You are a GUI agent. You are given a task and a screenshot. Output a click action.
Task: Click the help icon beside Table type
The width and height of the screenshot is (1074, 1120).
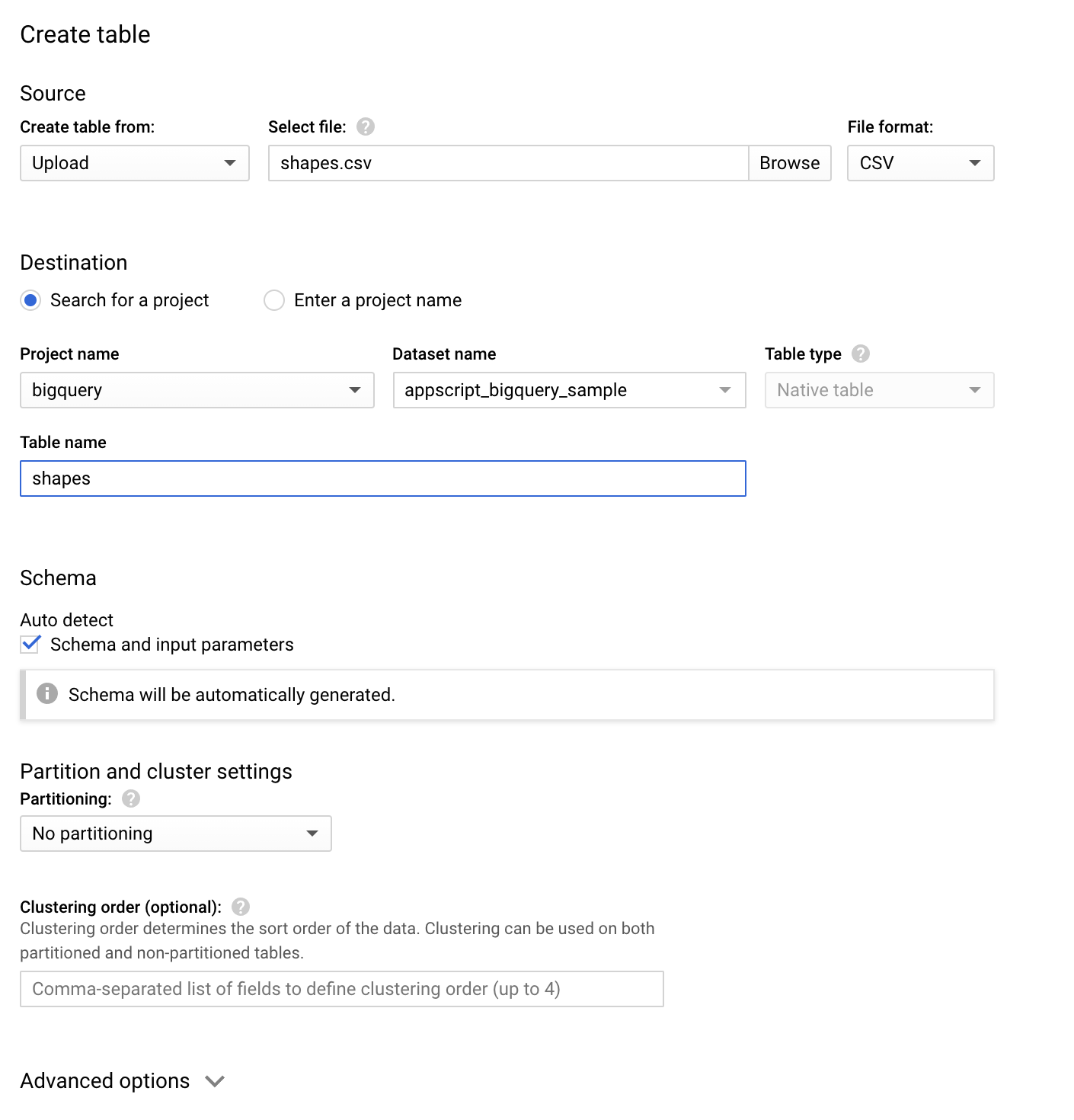[860, 354]
